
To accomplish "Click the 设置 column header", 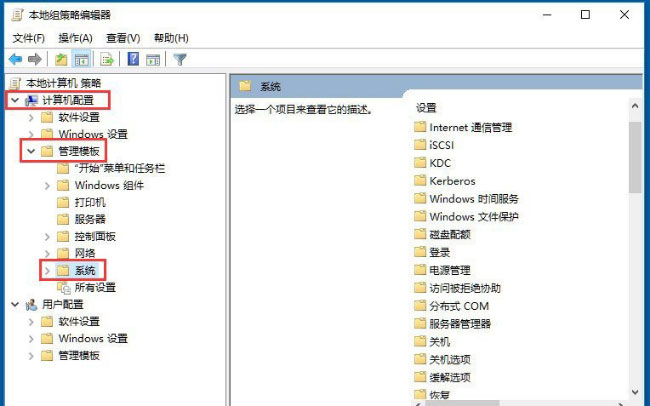I will [426, 108].
